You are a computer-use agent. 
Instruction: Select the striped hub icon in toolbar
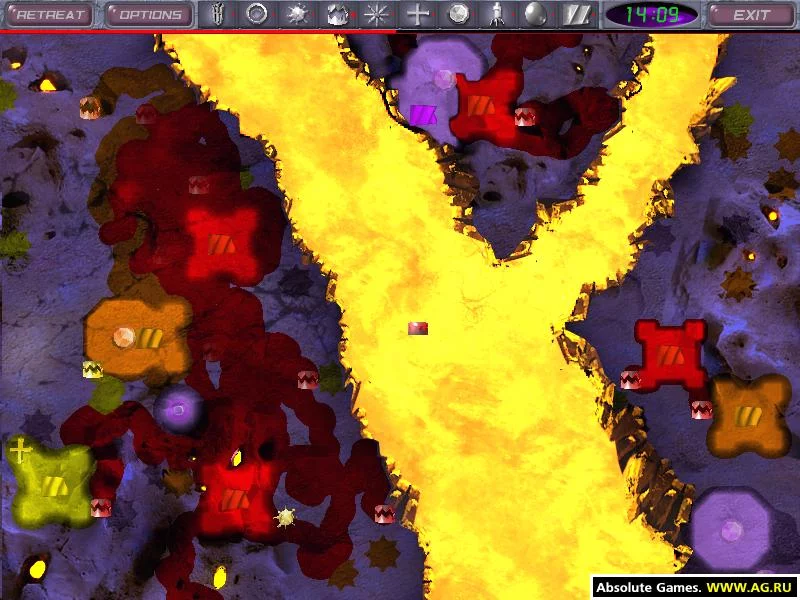click(x=576, y=14)
